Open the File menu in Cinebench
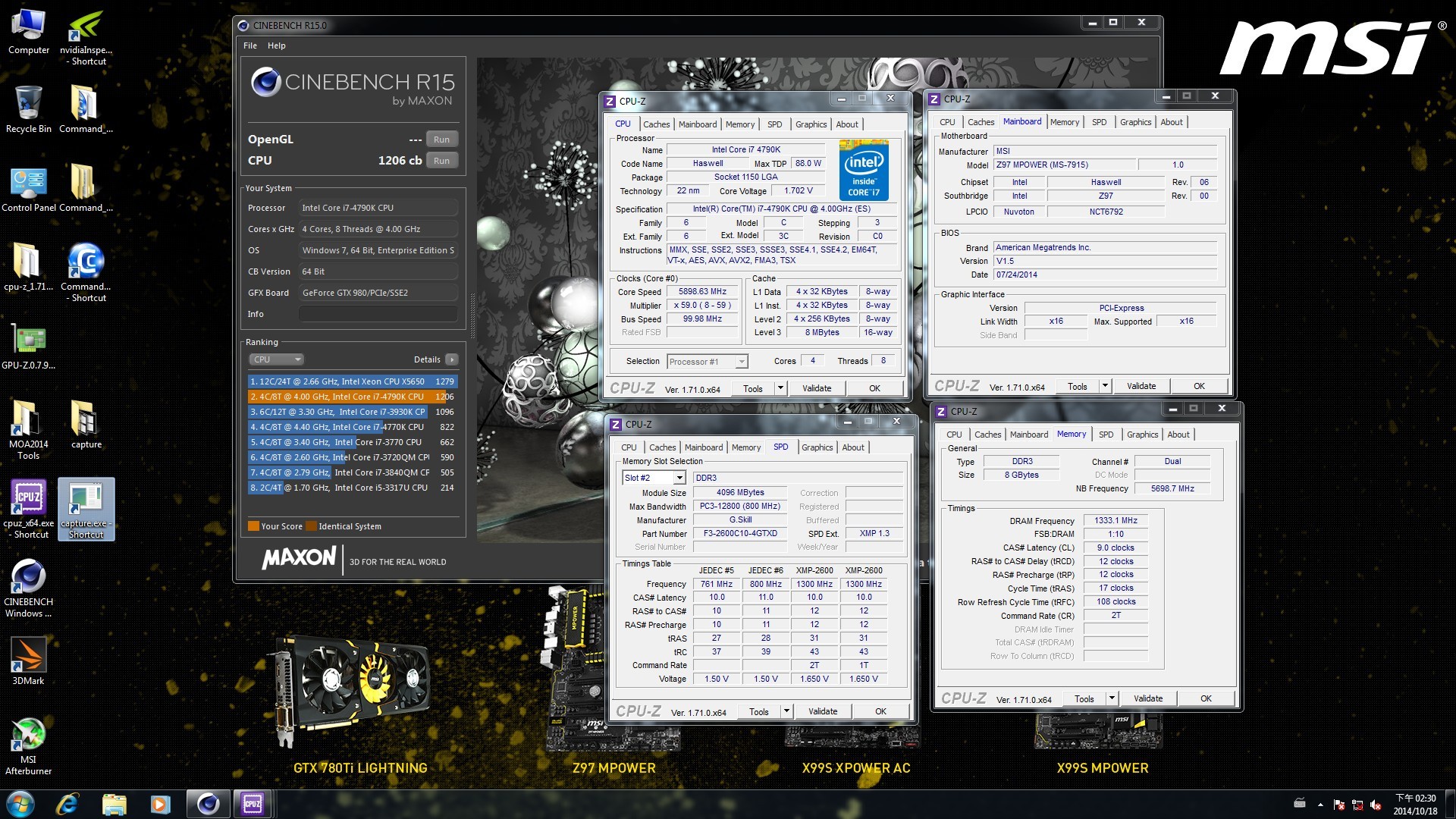1456x819 pixels. click(250, 45)
